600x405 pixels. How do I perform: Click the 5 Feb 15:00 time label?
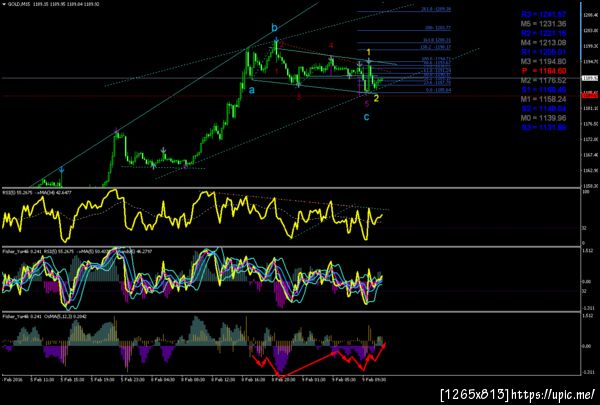click(x=73, y=380)
